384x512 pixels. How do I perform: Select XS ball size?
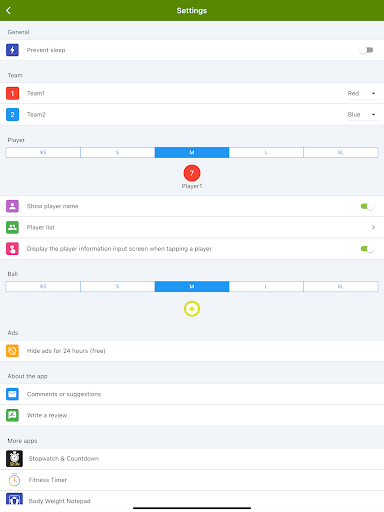[43, 286]
